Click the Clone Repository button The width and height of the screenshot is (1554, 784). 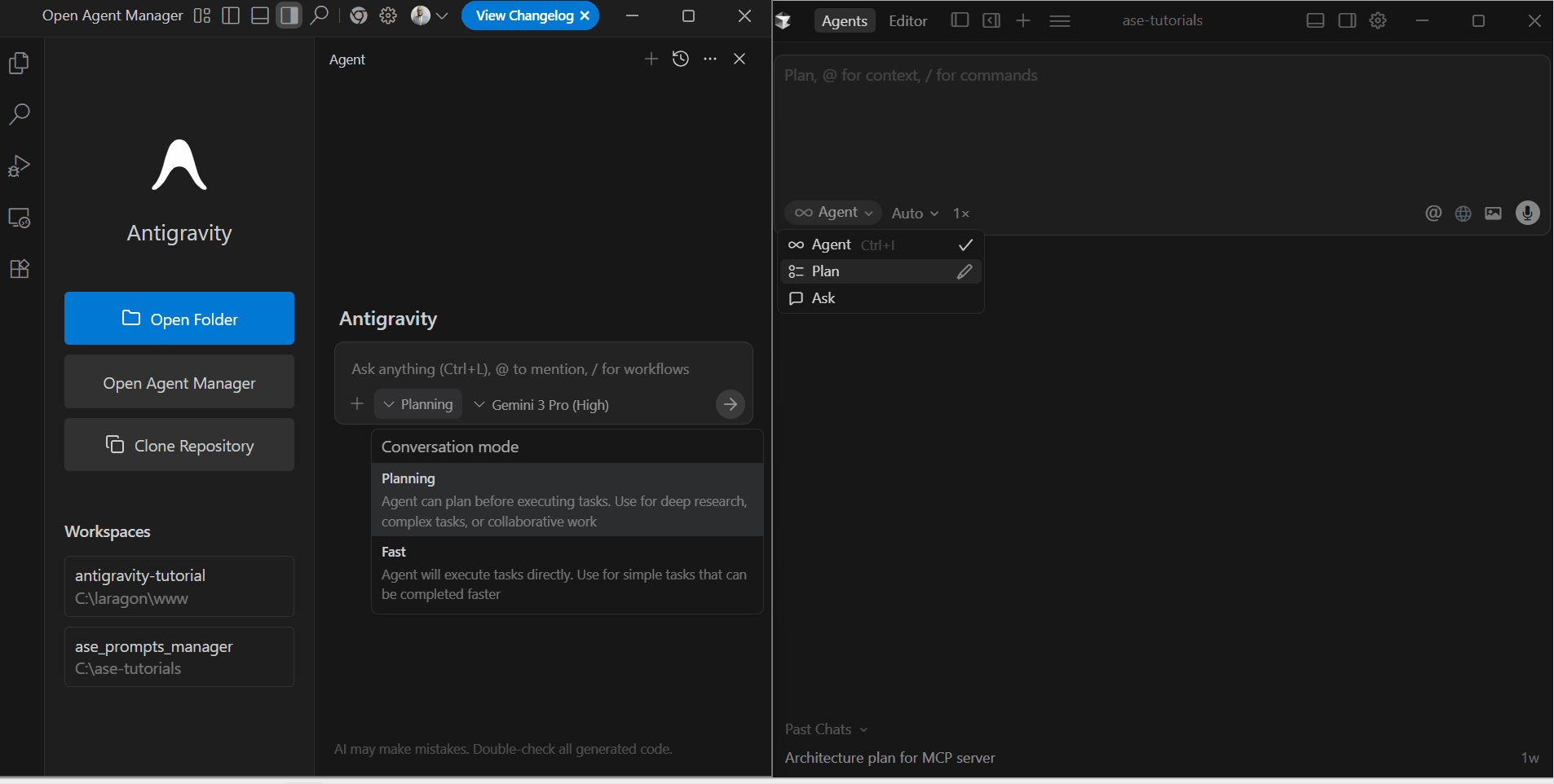(179, 445)
